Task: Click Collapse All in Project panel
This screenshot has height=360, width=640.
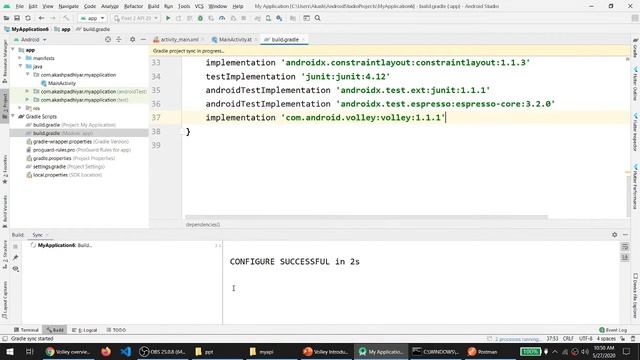Action: pyautogui.click(x=119, y=40)
